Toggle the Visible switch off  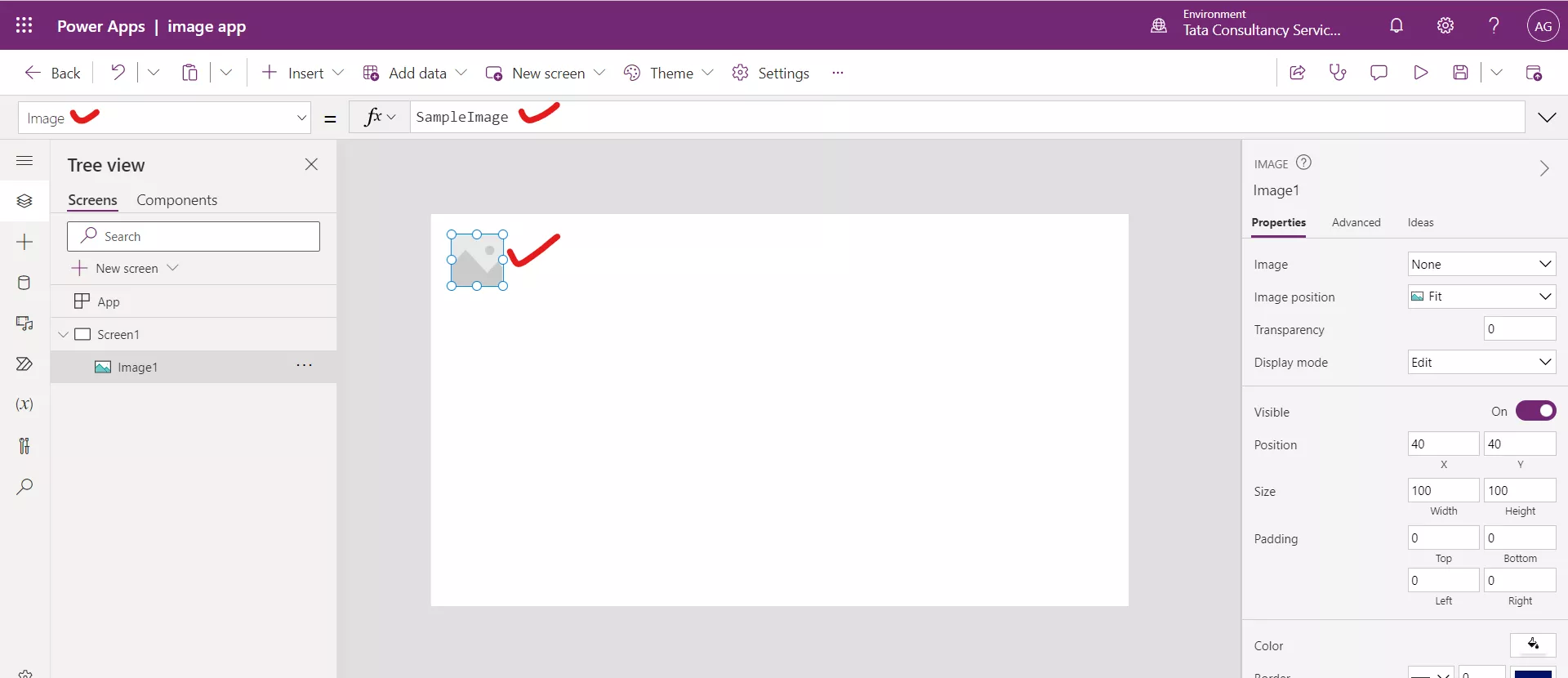coord(1535,411)
